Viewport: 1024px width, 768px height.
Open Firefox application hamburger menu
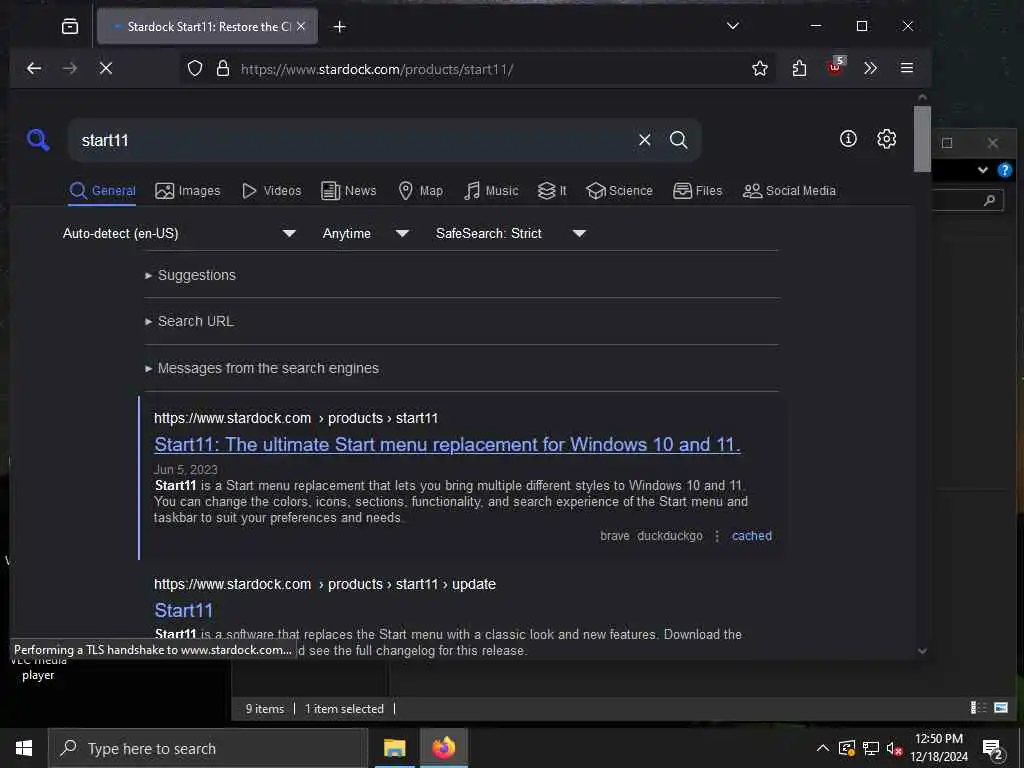906,68
